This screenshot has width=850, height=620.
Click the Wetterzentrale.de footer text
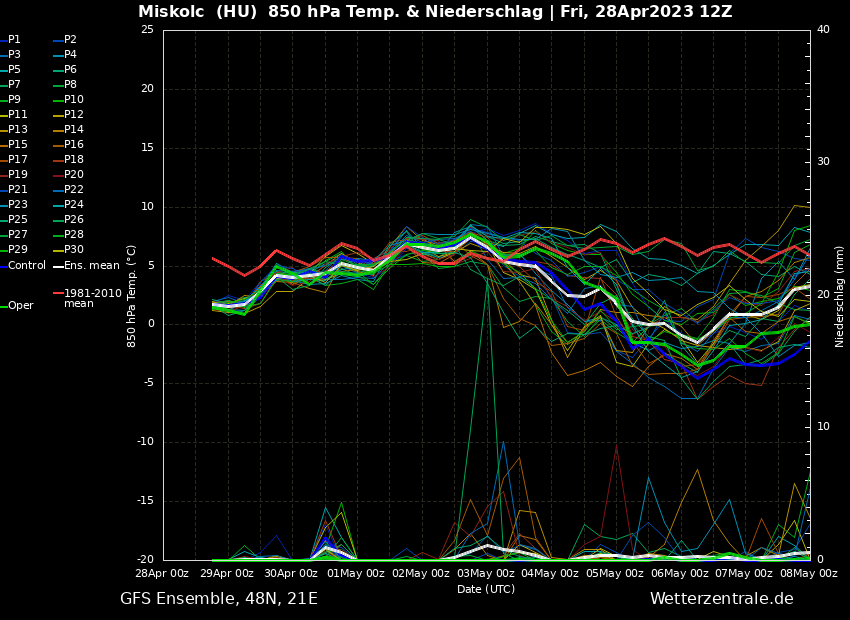point(721,599)
